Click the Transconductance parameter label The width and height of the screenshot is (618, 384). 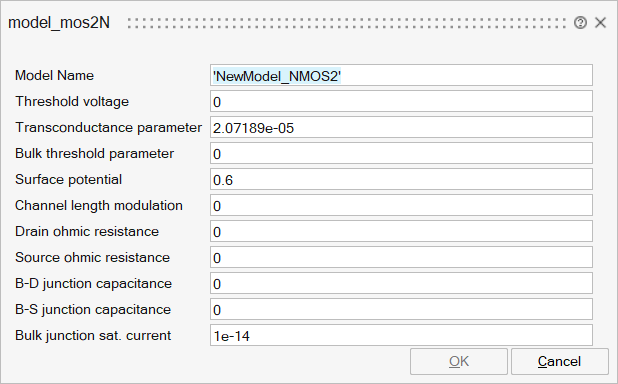coord(108,127)
